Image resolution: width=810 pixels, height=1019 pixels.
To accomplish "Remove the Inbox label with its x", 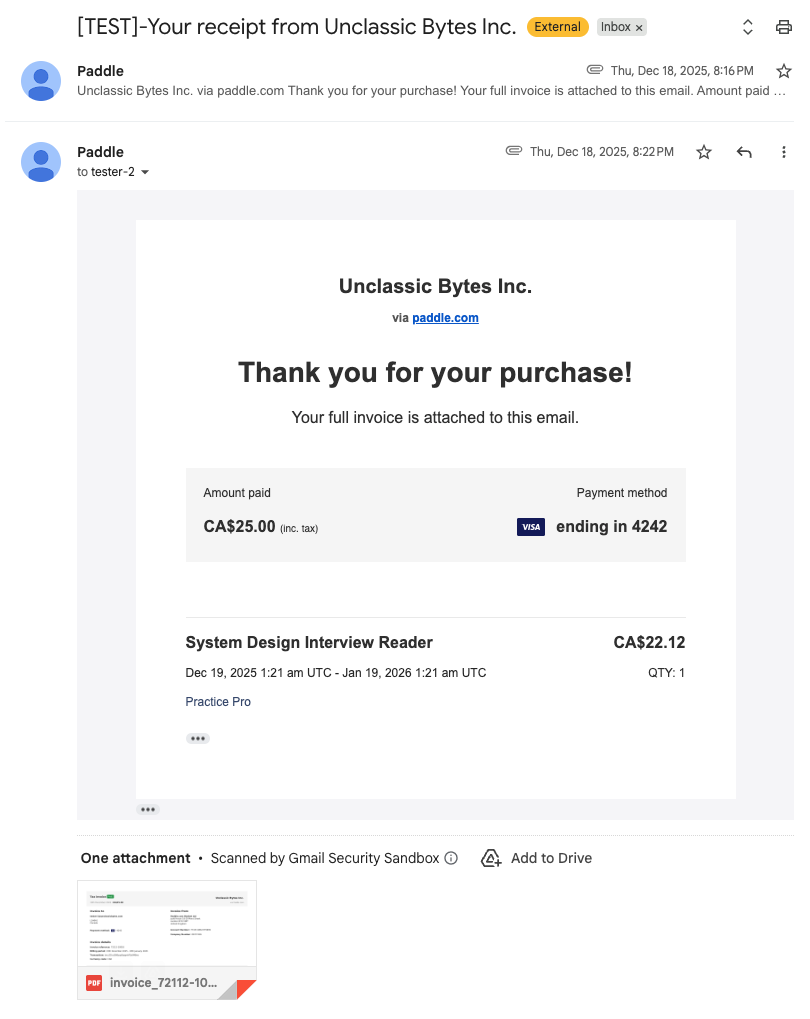I will click(x=638, y=27).
